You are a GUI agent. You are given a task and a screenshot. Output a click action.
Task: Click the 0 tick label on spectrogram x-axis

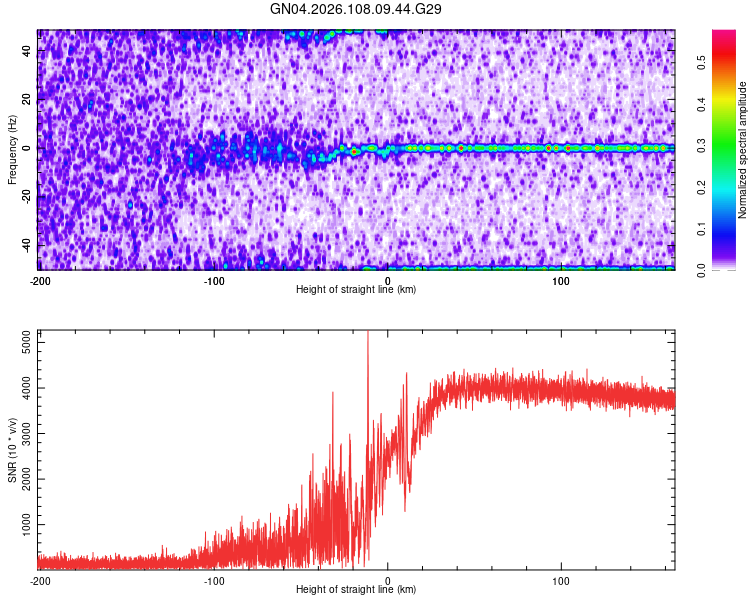tap(387, 281)
